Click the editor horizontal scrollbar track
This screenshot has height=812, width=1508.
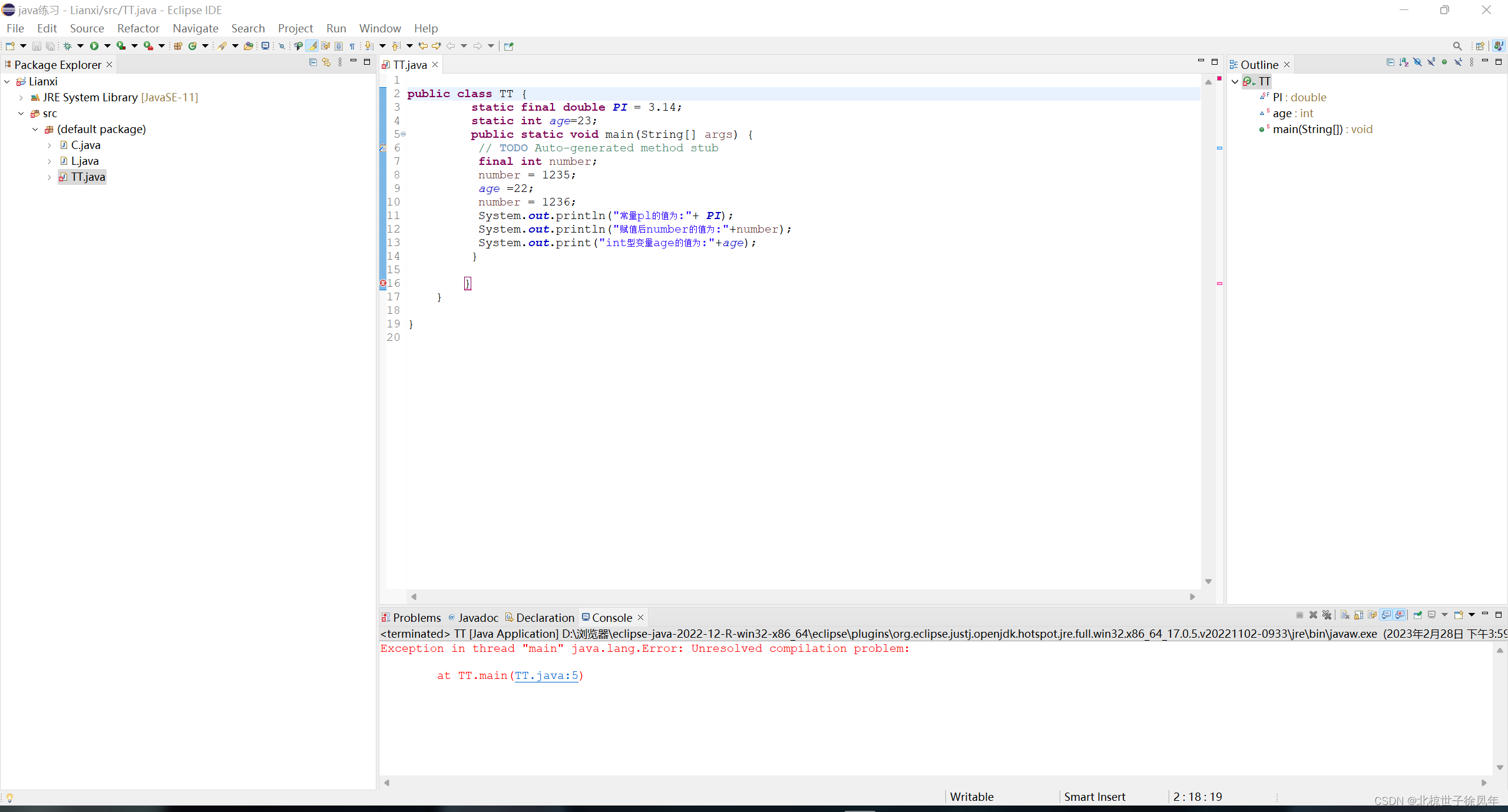point(802,596)
